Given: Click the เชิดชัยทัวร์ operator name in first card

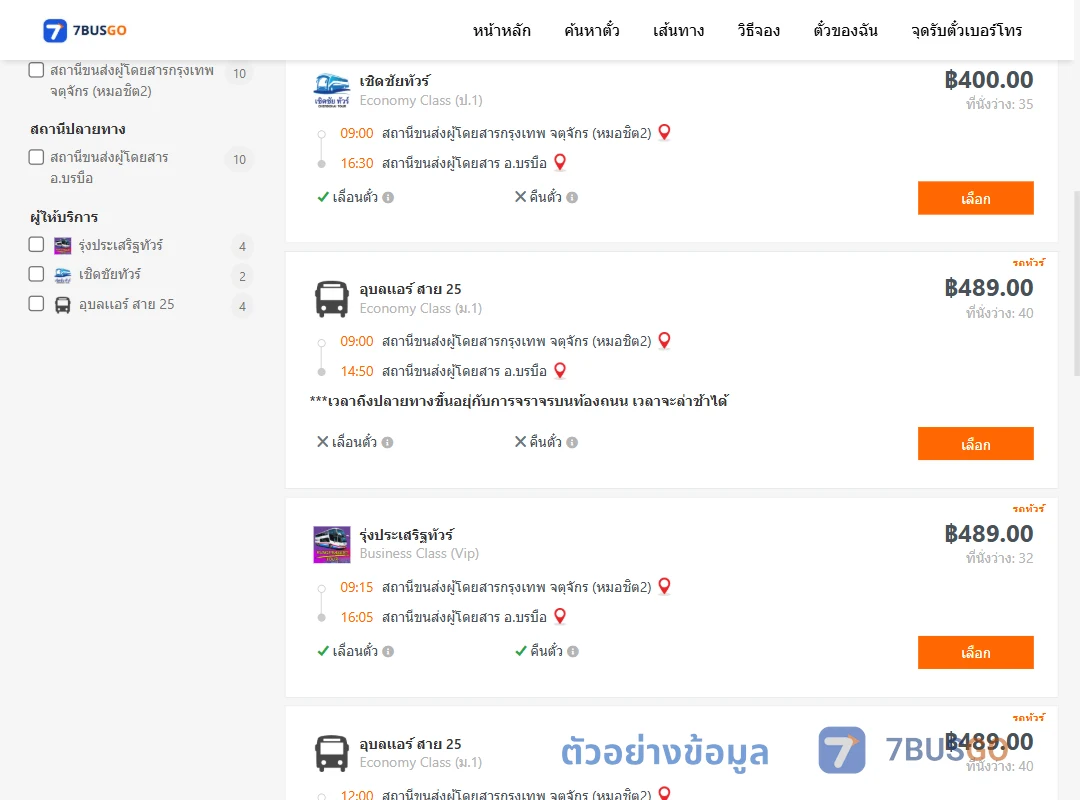Looking at the screenshot, I should [x=395, y=81].
